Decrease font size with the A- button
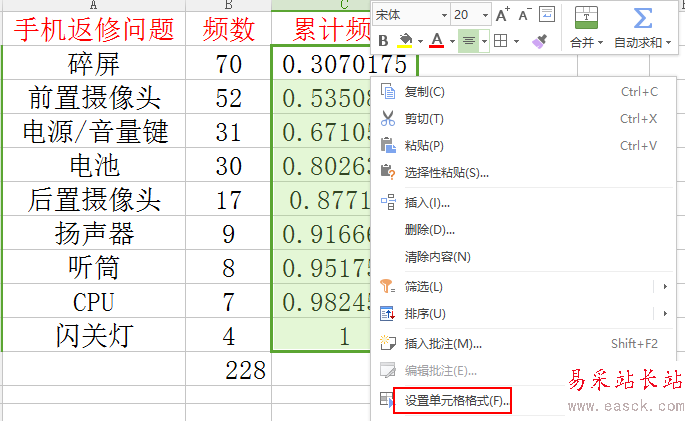 tap(524, 15)
